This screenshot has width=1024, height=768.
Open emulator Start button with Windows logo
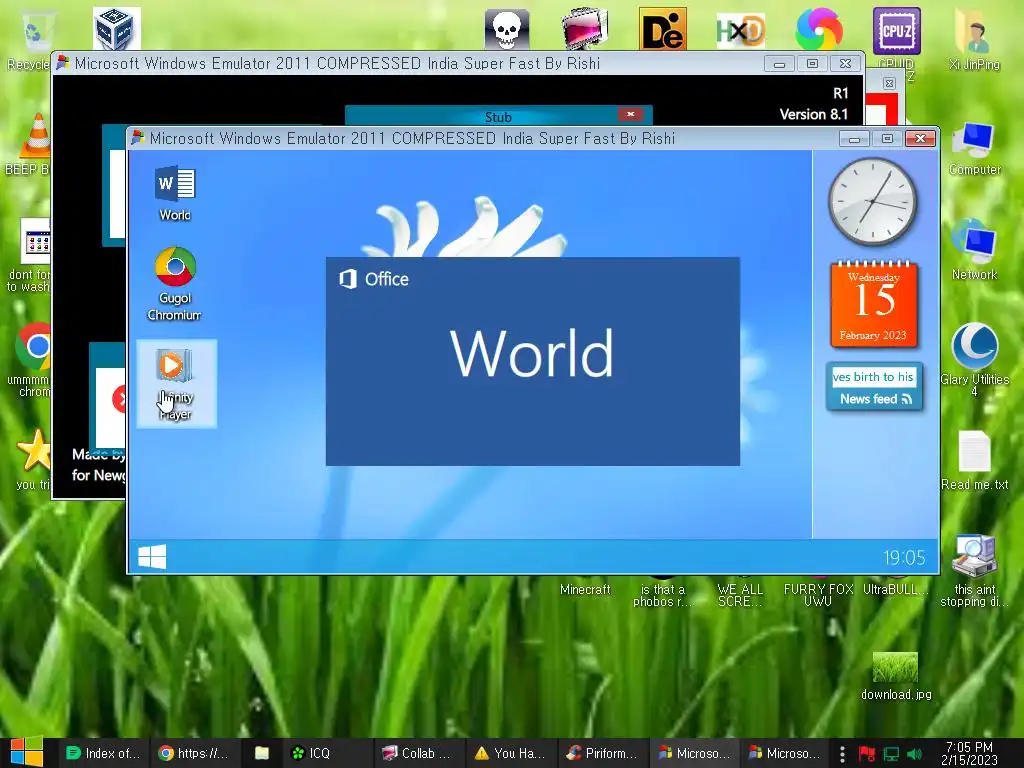(152, 557)
